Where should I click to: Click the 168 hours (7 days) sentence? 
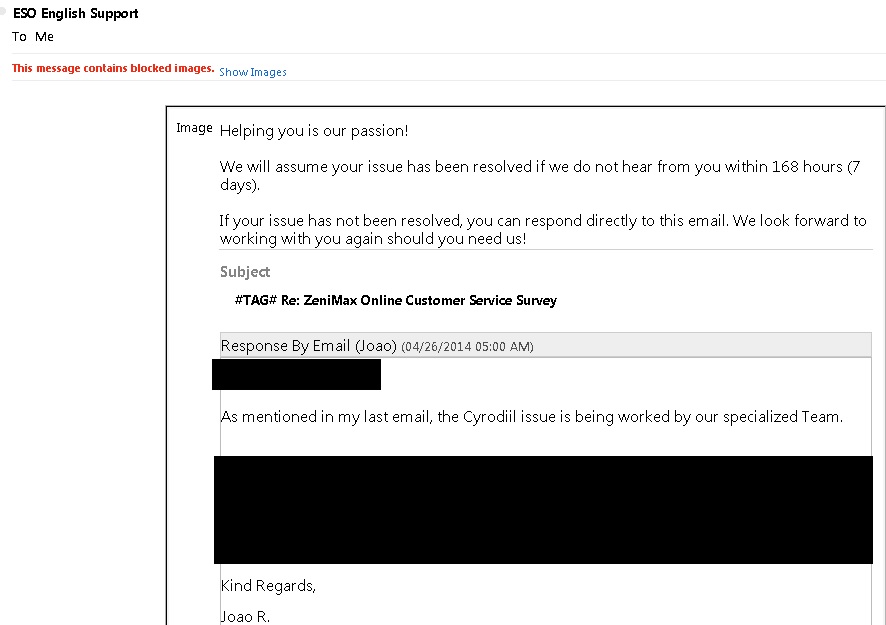pos(540,176)
